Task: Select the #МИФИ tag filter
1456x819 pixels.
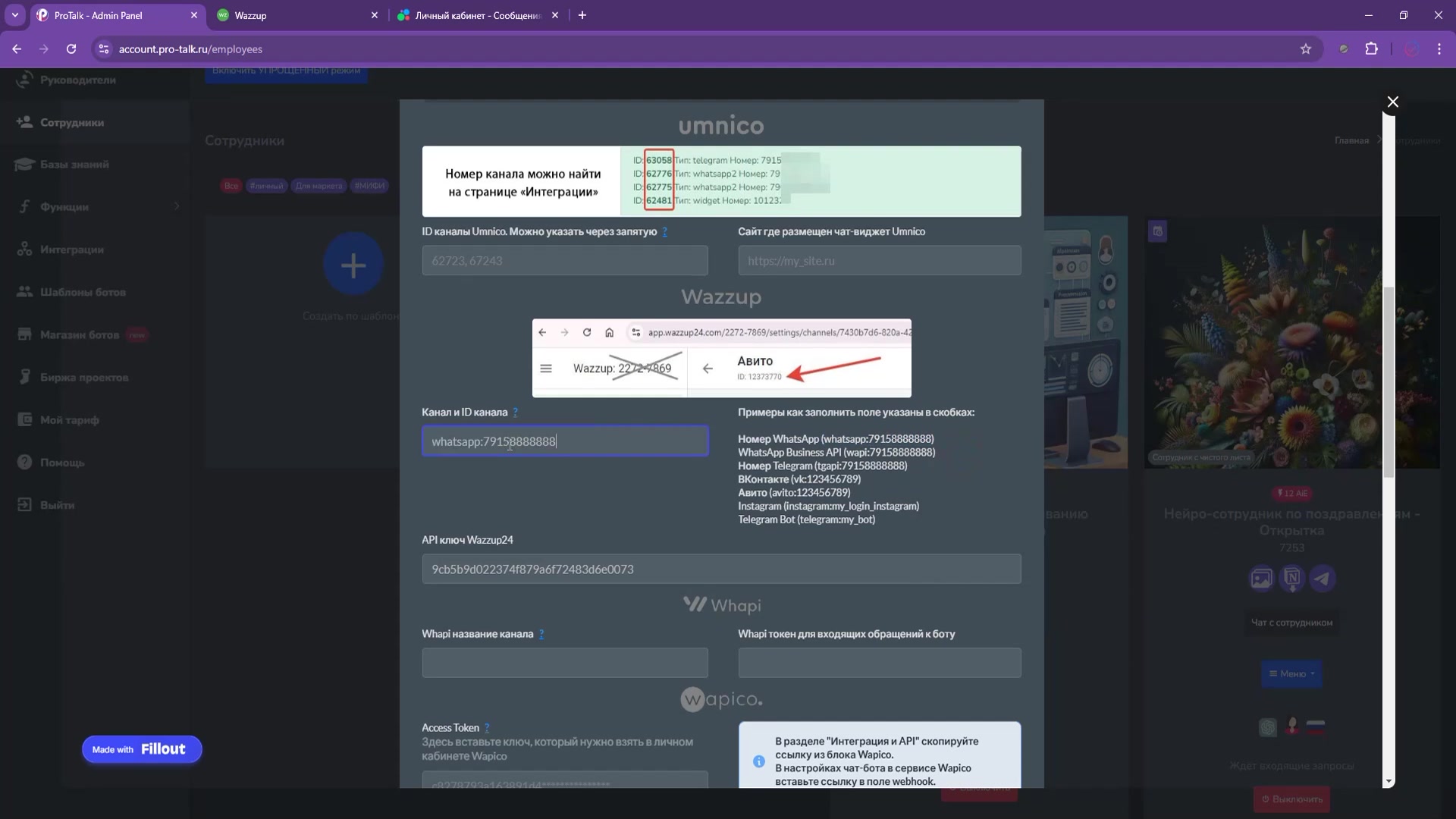Action: (x=370, y=186)
